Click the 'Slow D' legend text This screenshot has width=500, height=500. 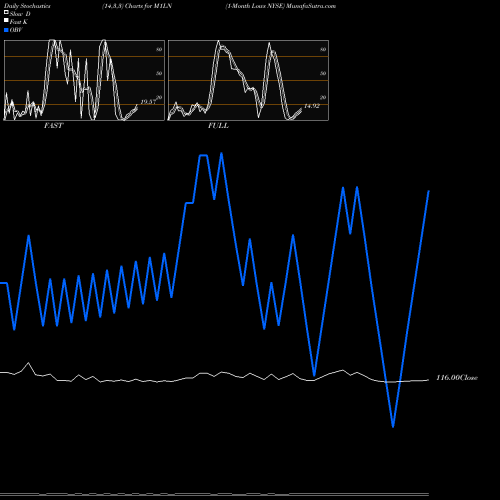coord(20,14)
